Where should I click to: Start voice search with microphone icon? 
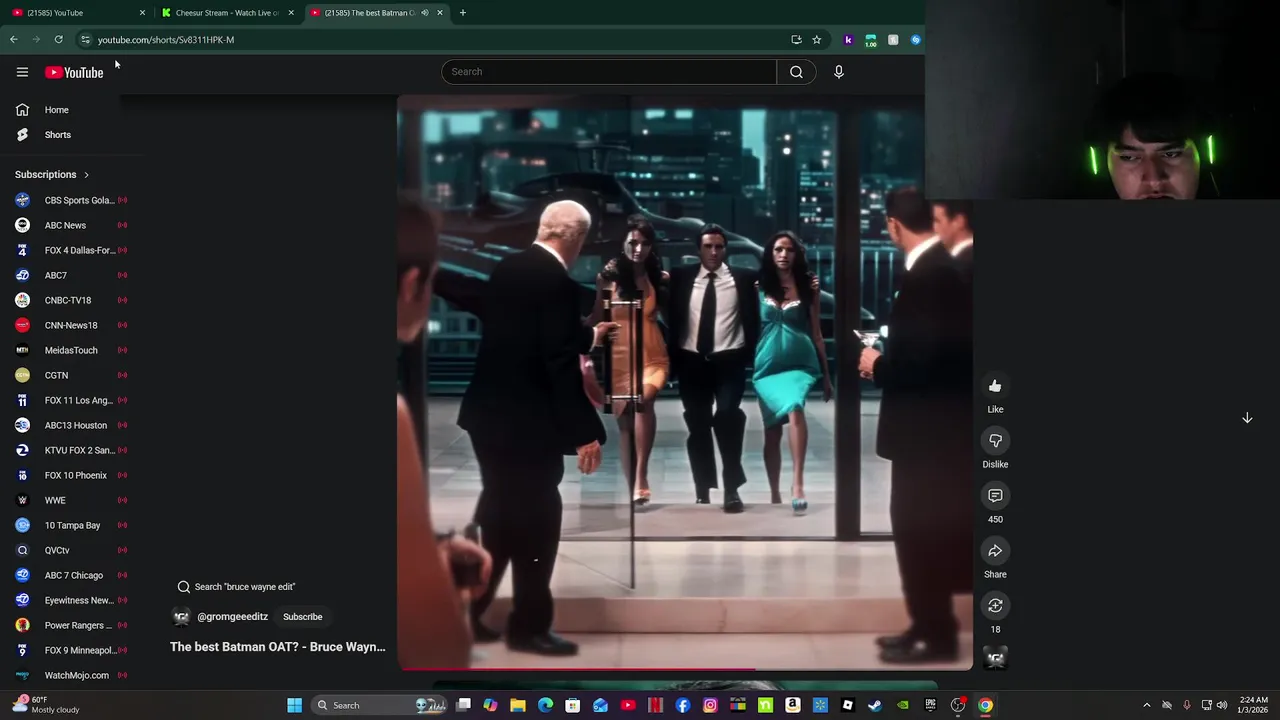(839, 72)
